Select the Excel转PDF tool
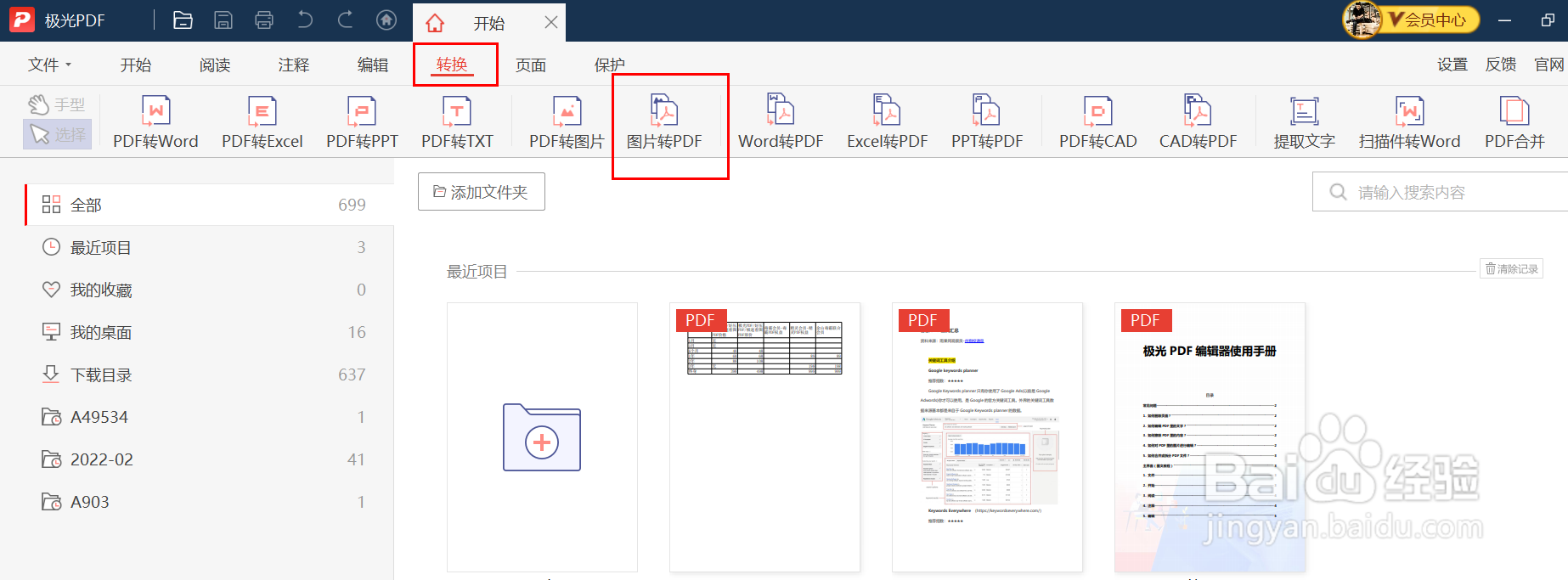The image size is (1568, 580). (x=887, y=122)
